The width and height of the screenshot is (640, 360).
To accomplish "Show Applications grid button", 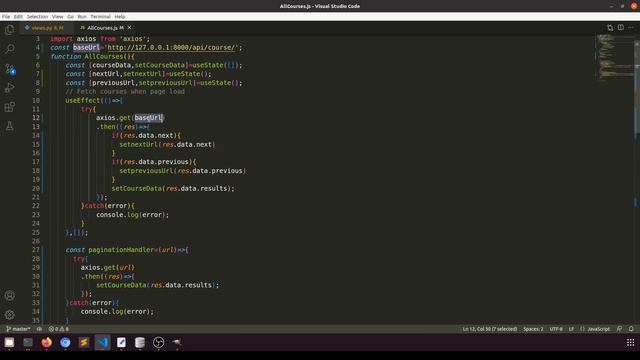I will tap(630, 342).
